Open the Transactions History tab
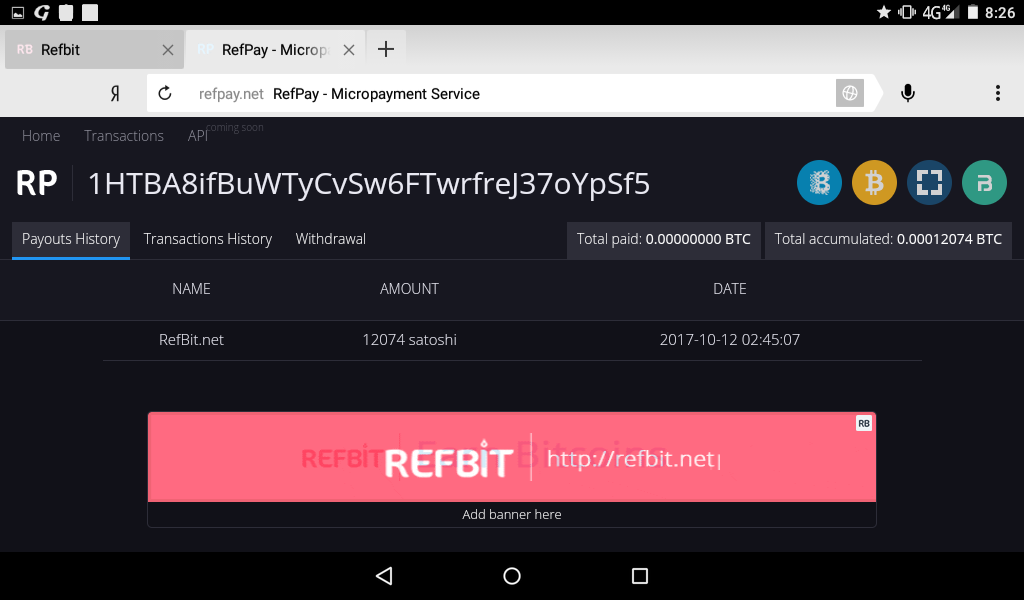The image size is (1024, 600). pos(208,239)
